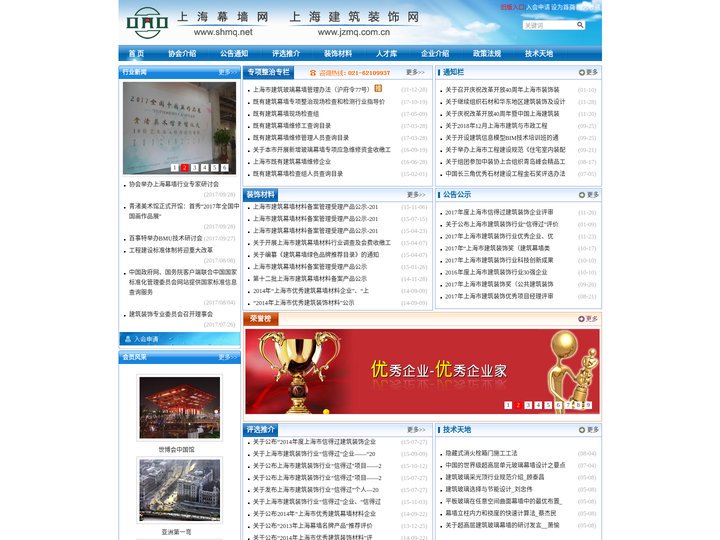Click the 优秀企业-优秀企业家 banner
Image resolution: width=720 pixels, height=540 pixels.
pos(422,371)
